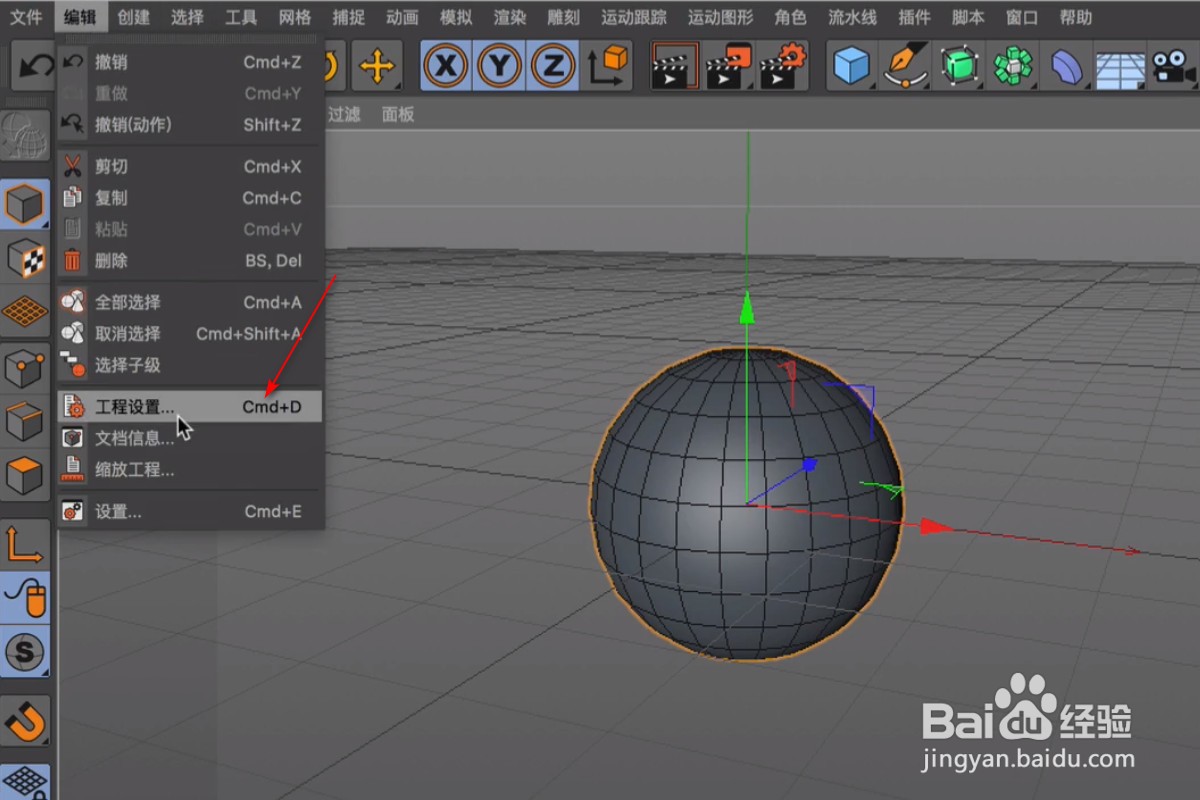Open the 捕捉 menu

[349, 17]
